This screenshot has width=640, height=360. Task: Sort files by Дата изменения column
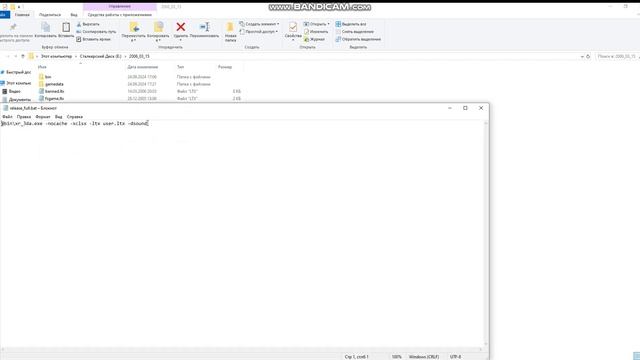tap(142, 67)
